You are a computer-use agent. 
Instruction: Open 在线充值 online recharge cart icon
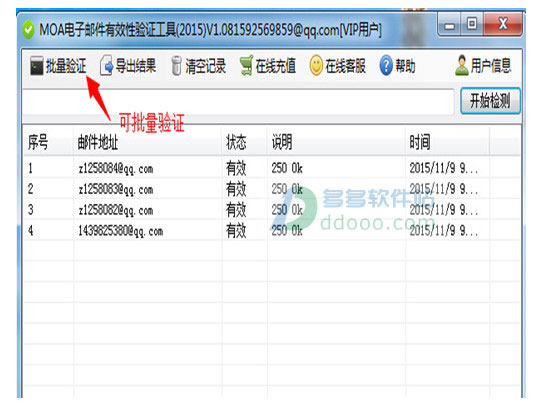246,65
